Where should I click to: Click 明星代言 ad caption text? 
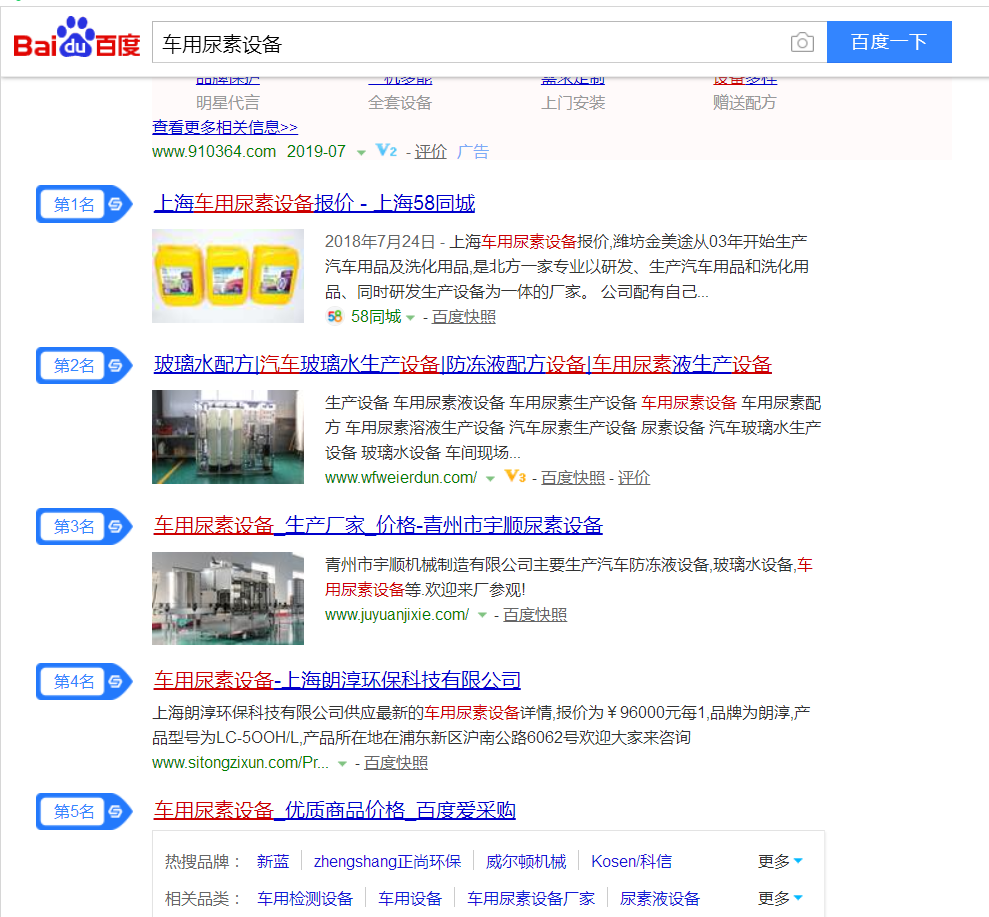pos(228,103)
